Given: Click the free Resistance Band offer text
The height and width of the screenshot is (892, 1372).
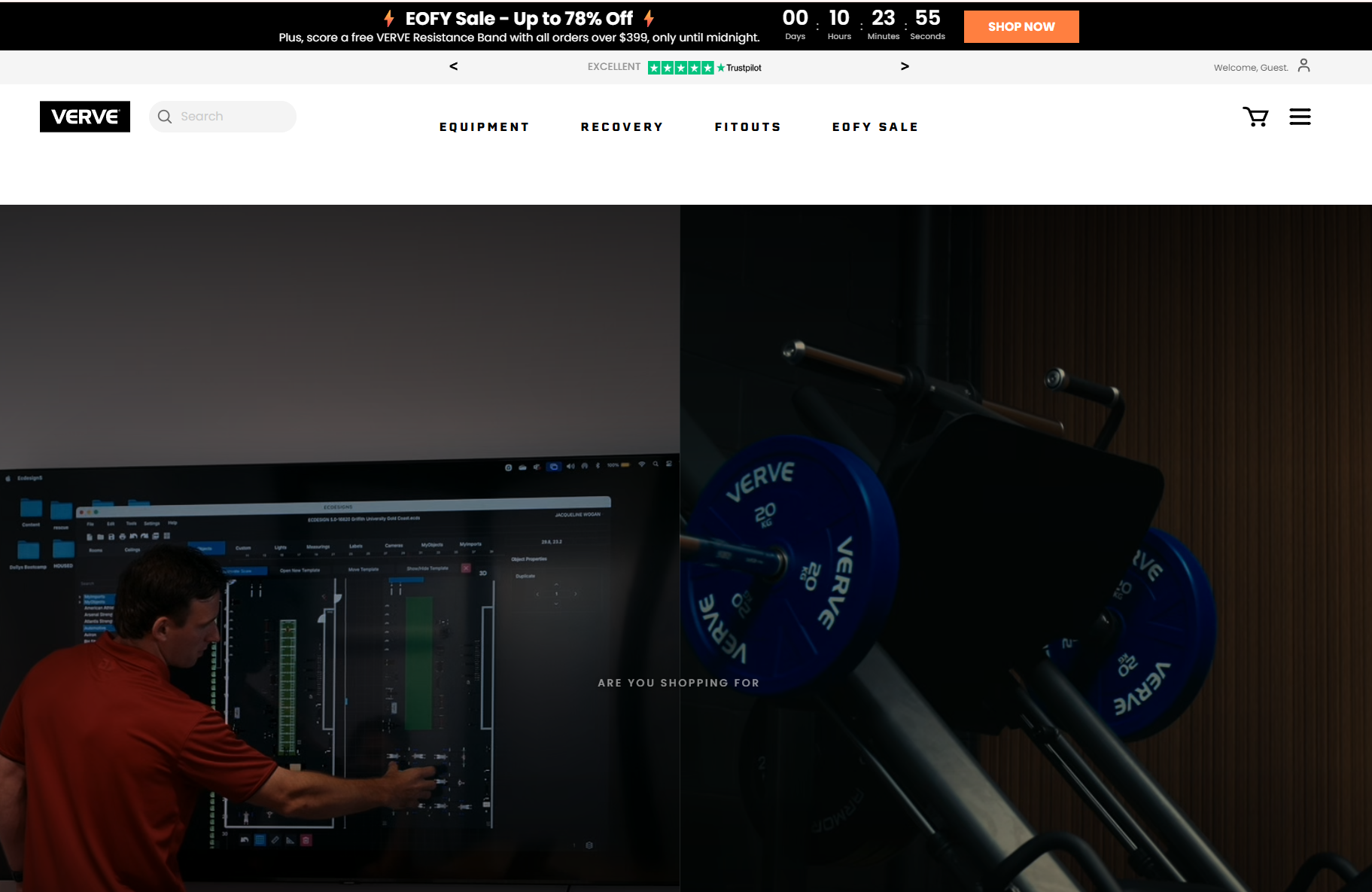Looking at the screenshot, I should click(x=519, y=38).
